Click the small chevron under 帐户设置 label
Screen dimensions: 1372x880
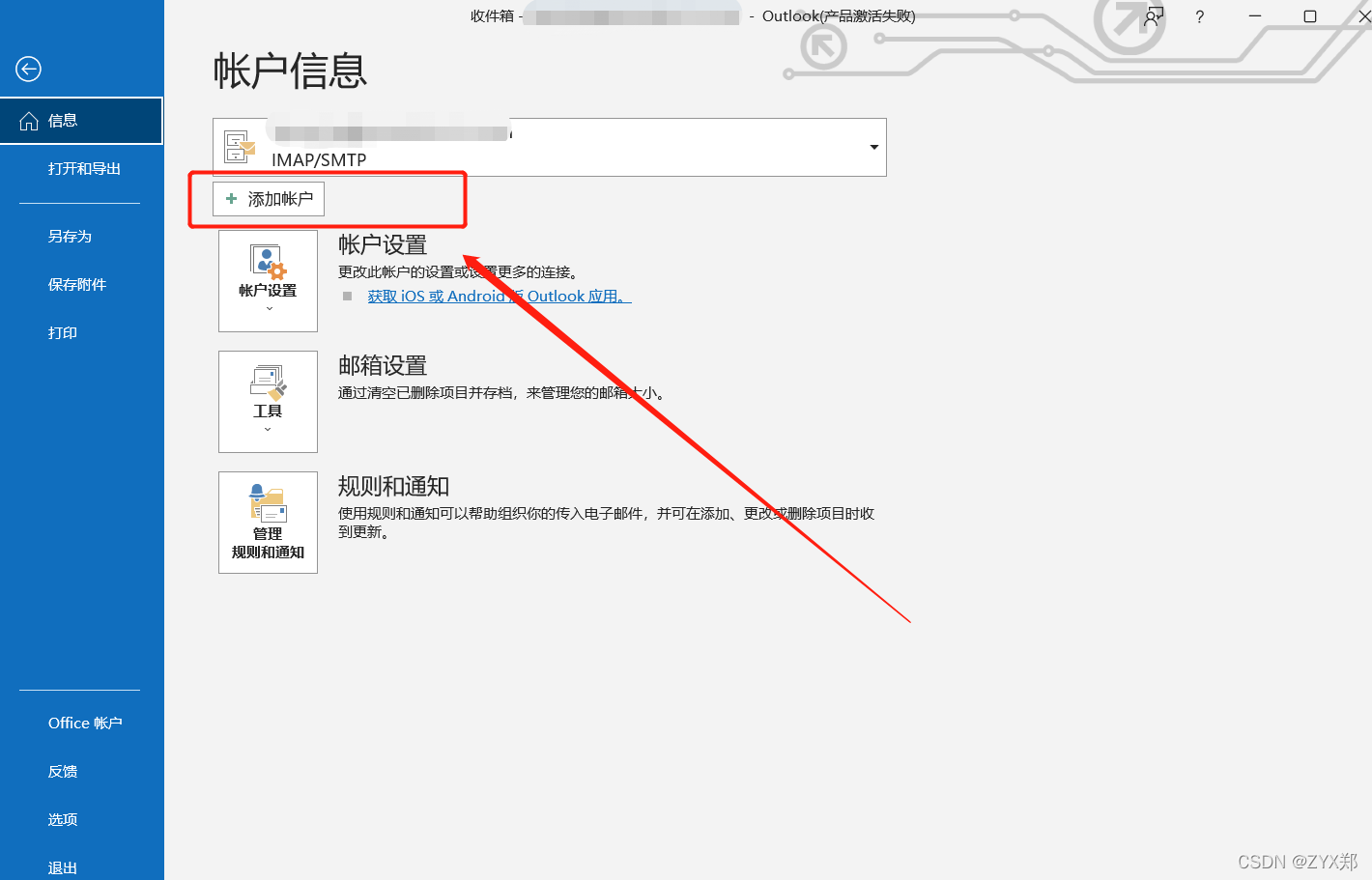(x=269, y=308)
